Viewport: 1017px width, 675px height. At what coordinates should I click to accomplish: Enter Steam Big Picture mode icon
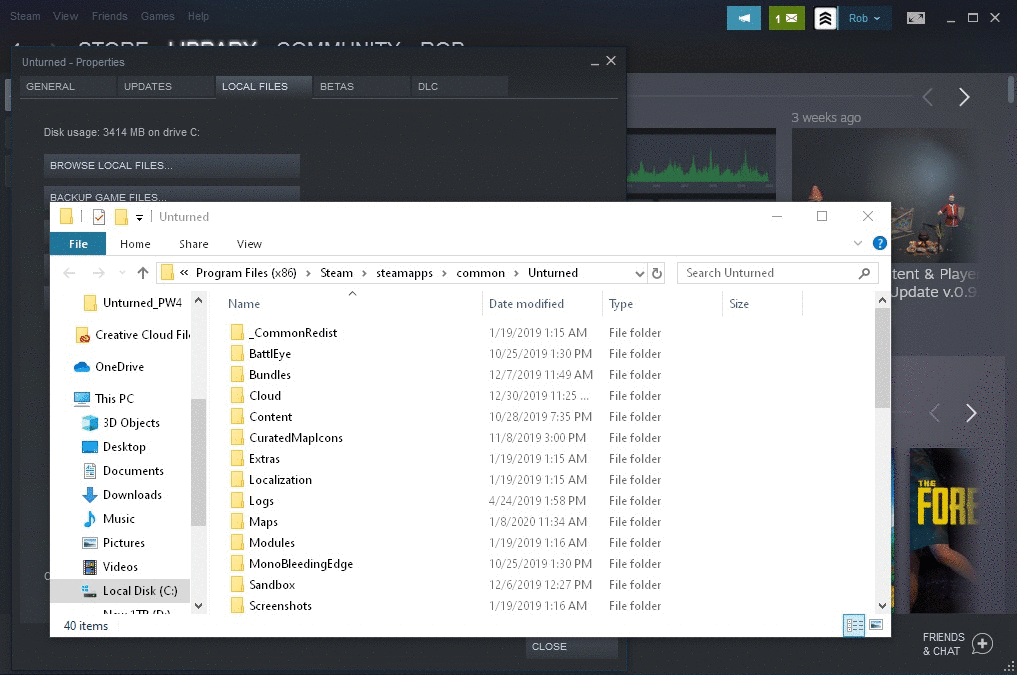click(916, 18)
